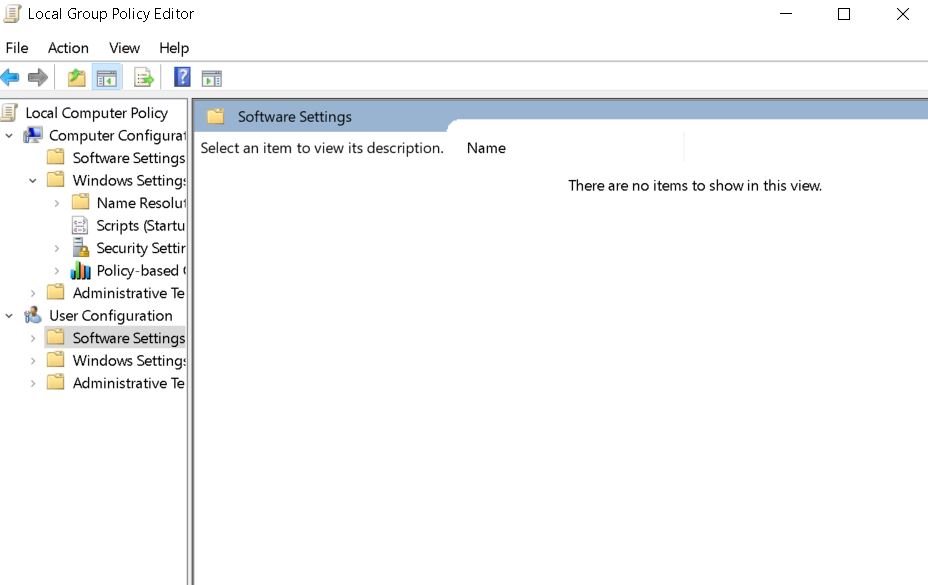Select the Name Resolution Policy tree item

tap(141, 202)
